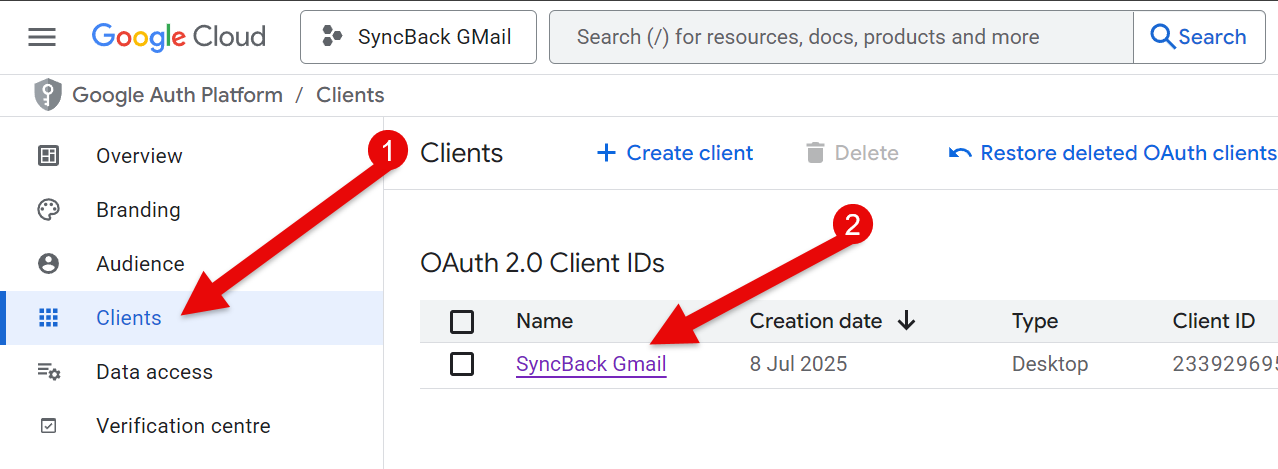This screenshot has height=469, width=1278.
Task: Select Clients in the sidebar
Action: pos(128,318)
